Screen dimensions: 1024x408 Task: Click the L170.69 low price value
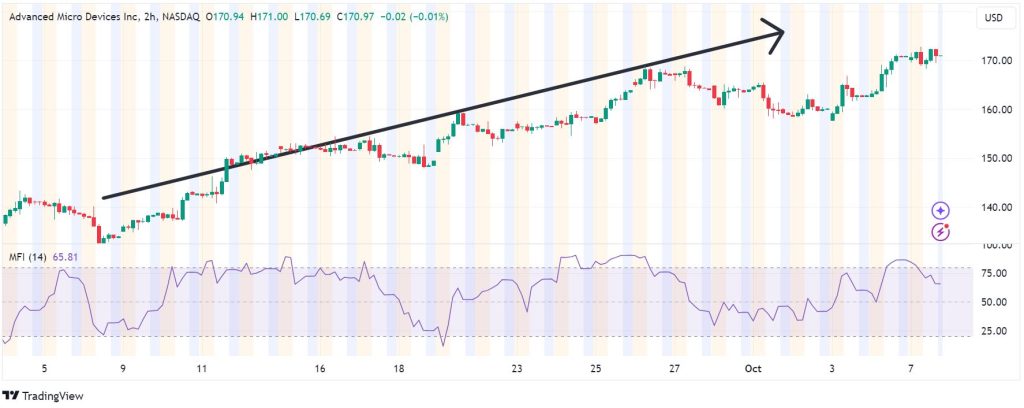(x=313, y=17)
